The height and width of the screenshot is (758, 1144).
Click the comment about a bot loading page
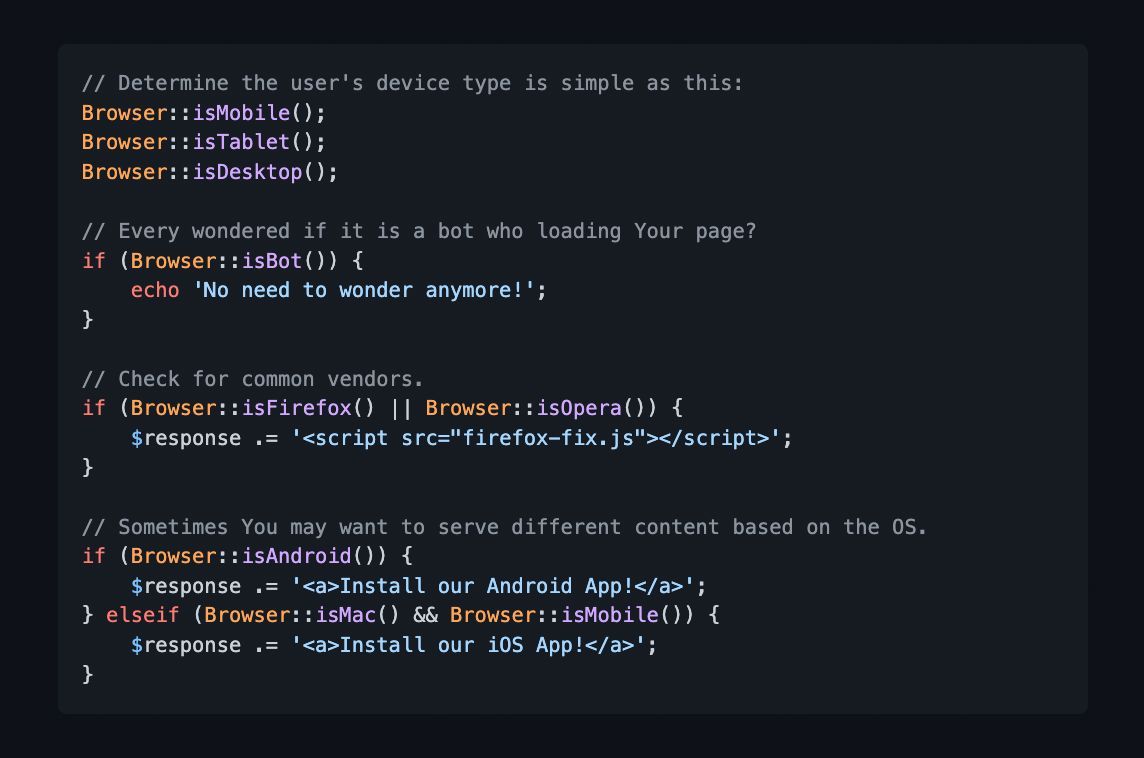pos(419,231)
